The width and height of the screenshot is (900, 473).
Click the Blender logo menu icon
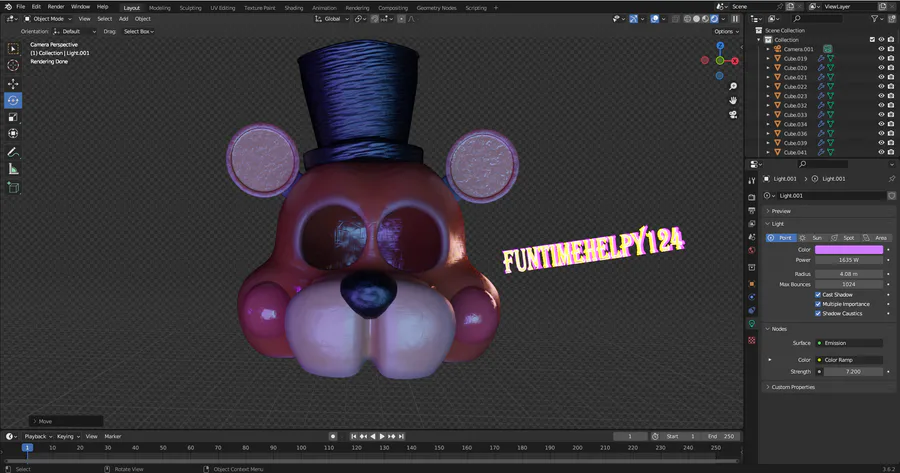8,7
